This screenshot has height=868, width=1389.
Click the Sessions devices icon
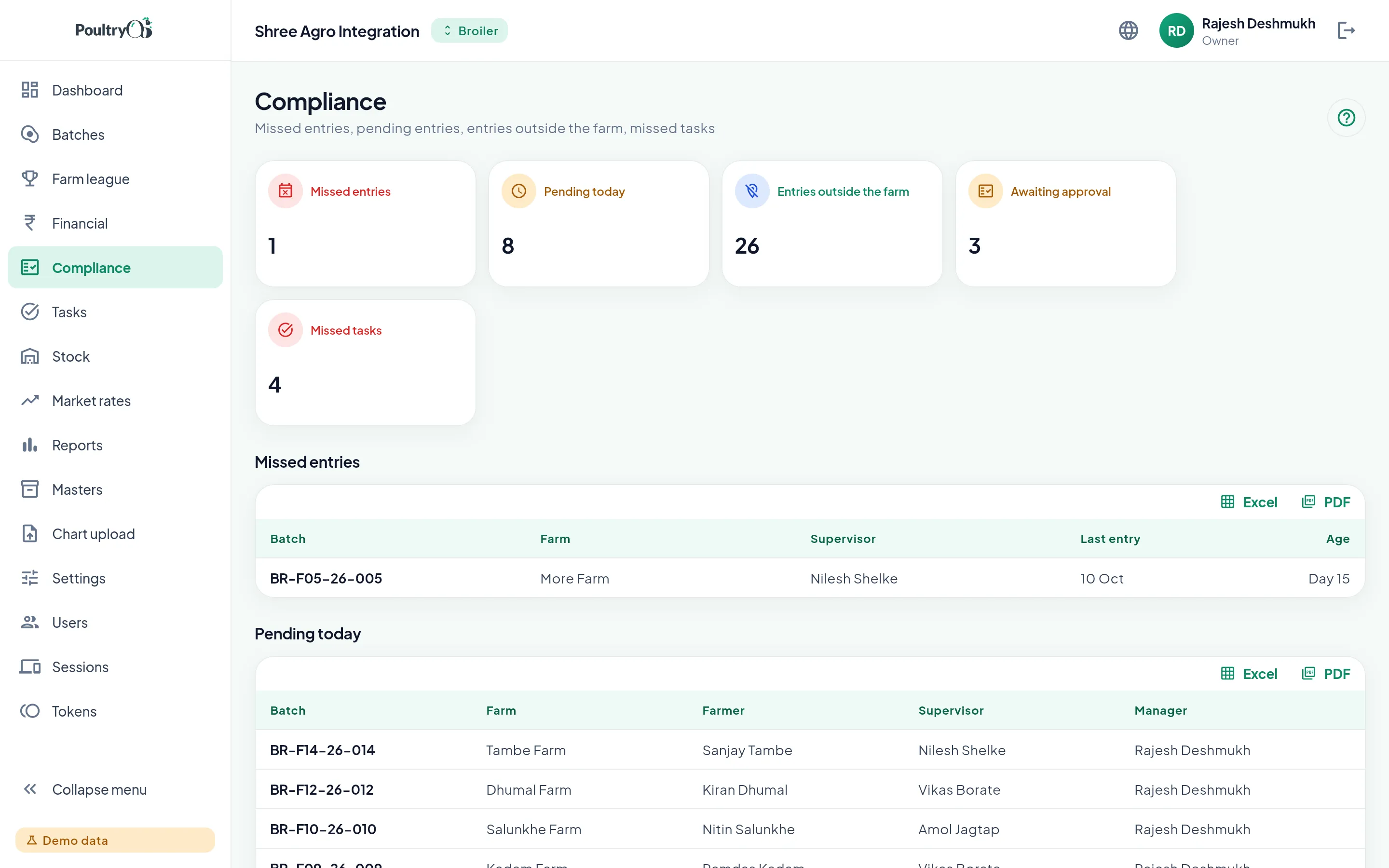(30, 666)
